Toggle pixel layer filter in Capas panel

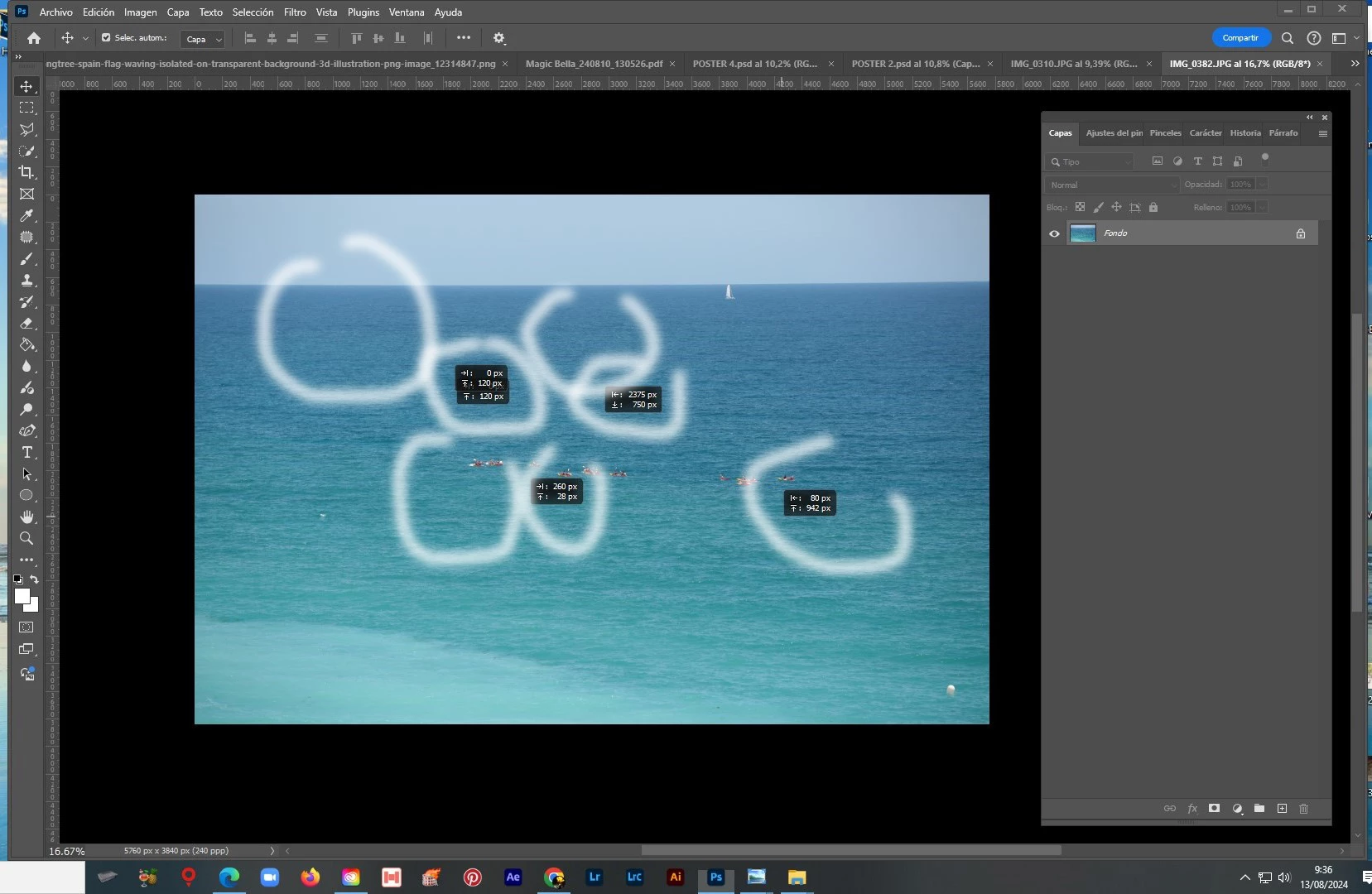[x=1158, y=161]
